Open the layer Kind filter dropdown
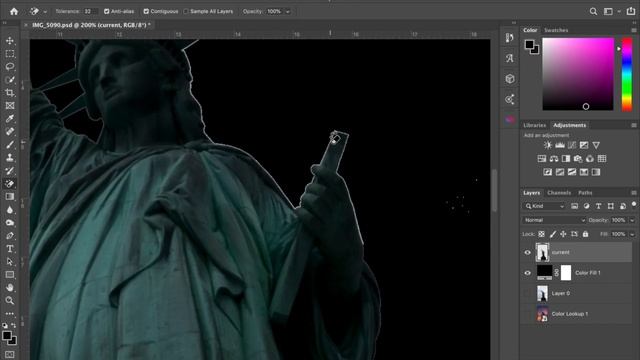640x360 pixels. (x=544, y=206)
